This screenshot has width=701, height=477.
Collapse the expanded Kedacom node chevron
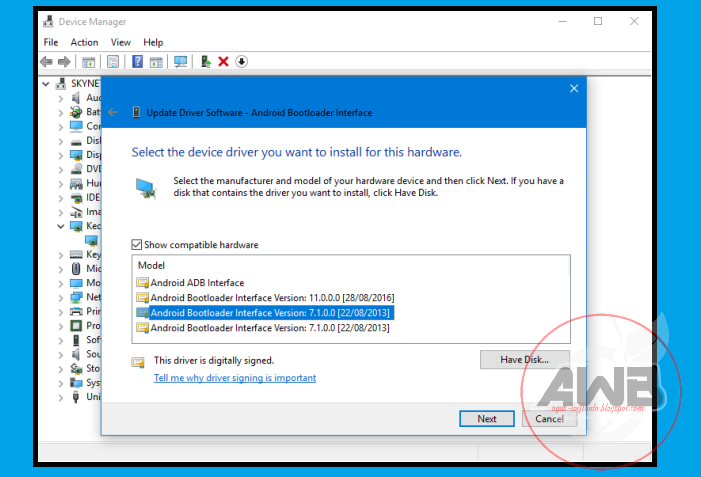[x=61, y=226]
